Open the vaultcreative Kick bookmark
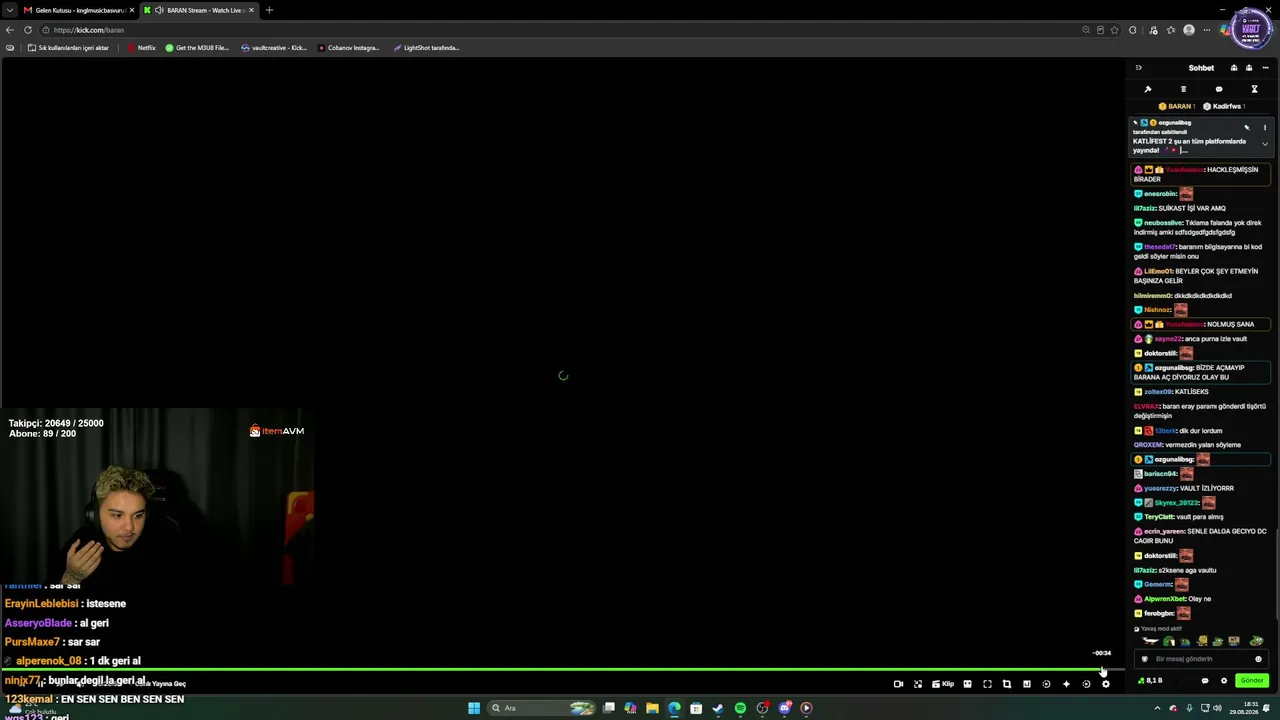Viewport: 1280px width, 720px height. click(274, 48)
